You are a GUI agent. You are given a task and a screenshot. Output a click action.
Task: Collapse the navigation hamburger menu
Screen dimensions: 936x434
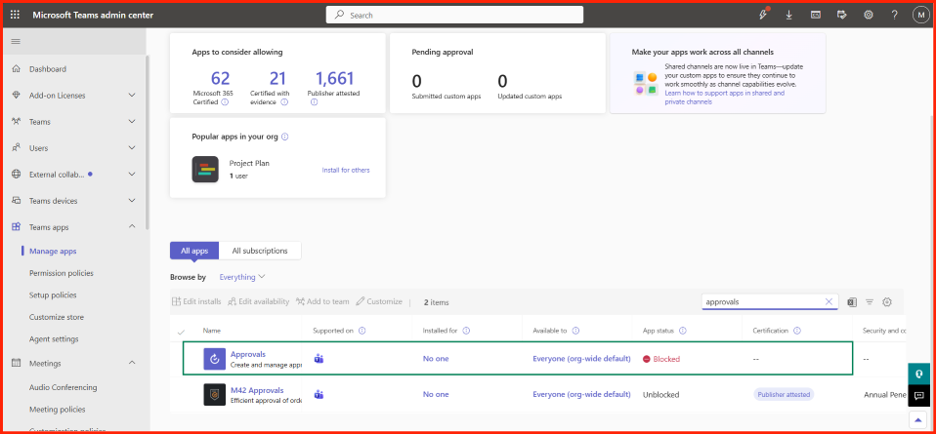tap(16, 41)
